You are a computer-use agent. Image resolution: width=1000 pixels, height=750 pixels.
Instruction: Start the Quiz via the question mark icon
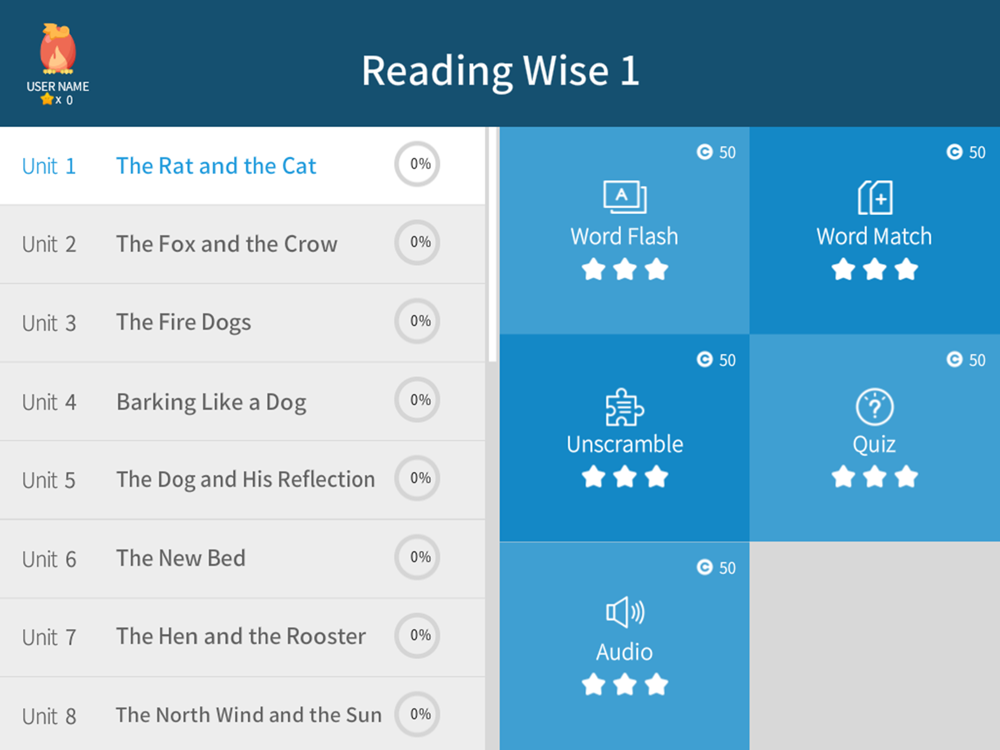coord(873,405)
